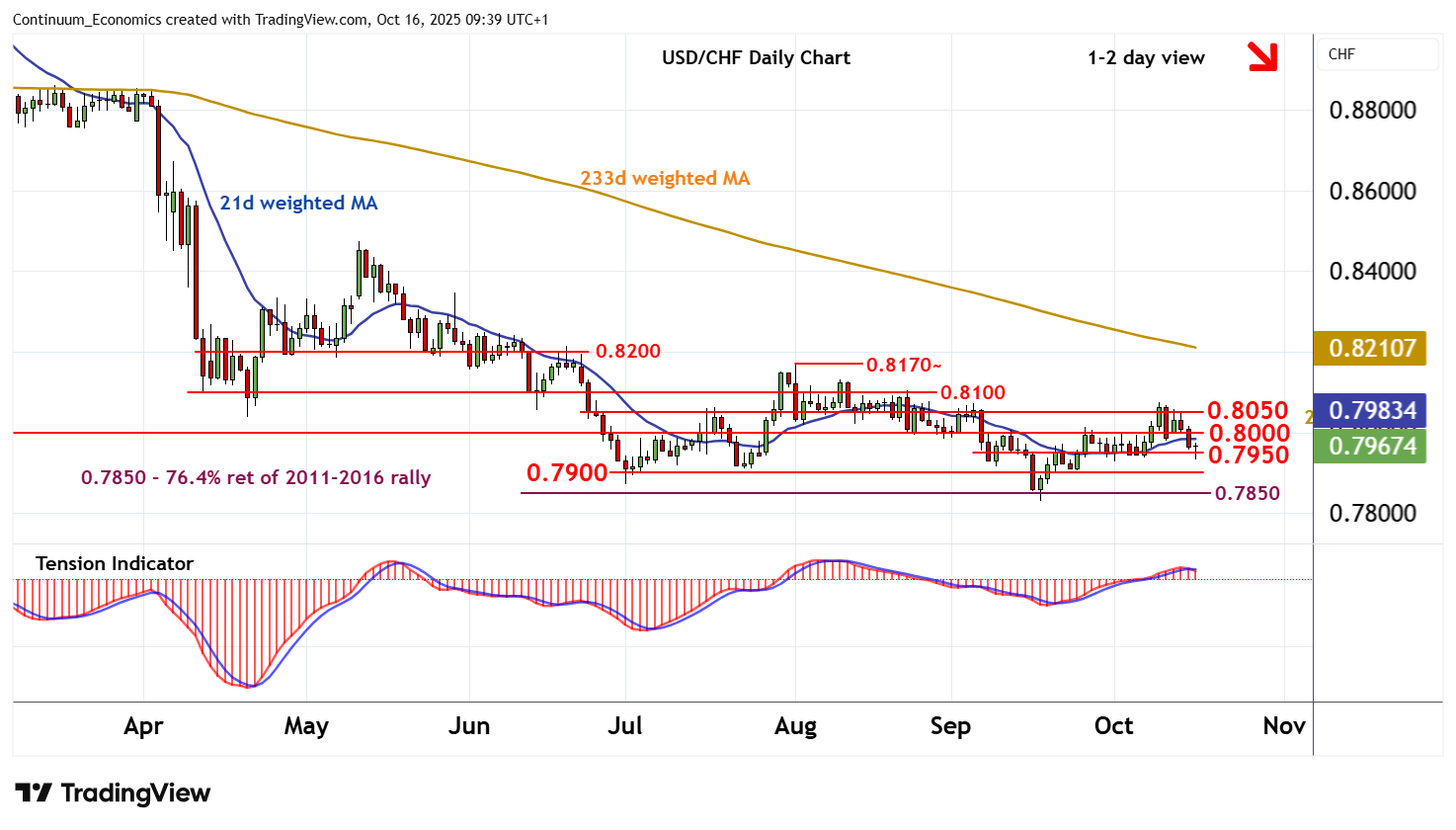Select the gold 0.82107 price tag
Image resolution: width=1456 pixels, height=830 pixels.
[1370, 349]
